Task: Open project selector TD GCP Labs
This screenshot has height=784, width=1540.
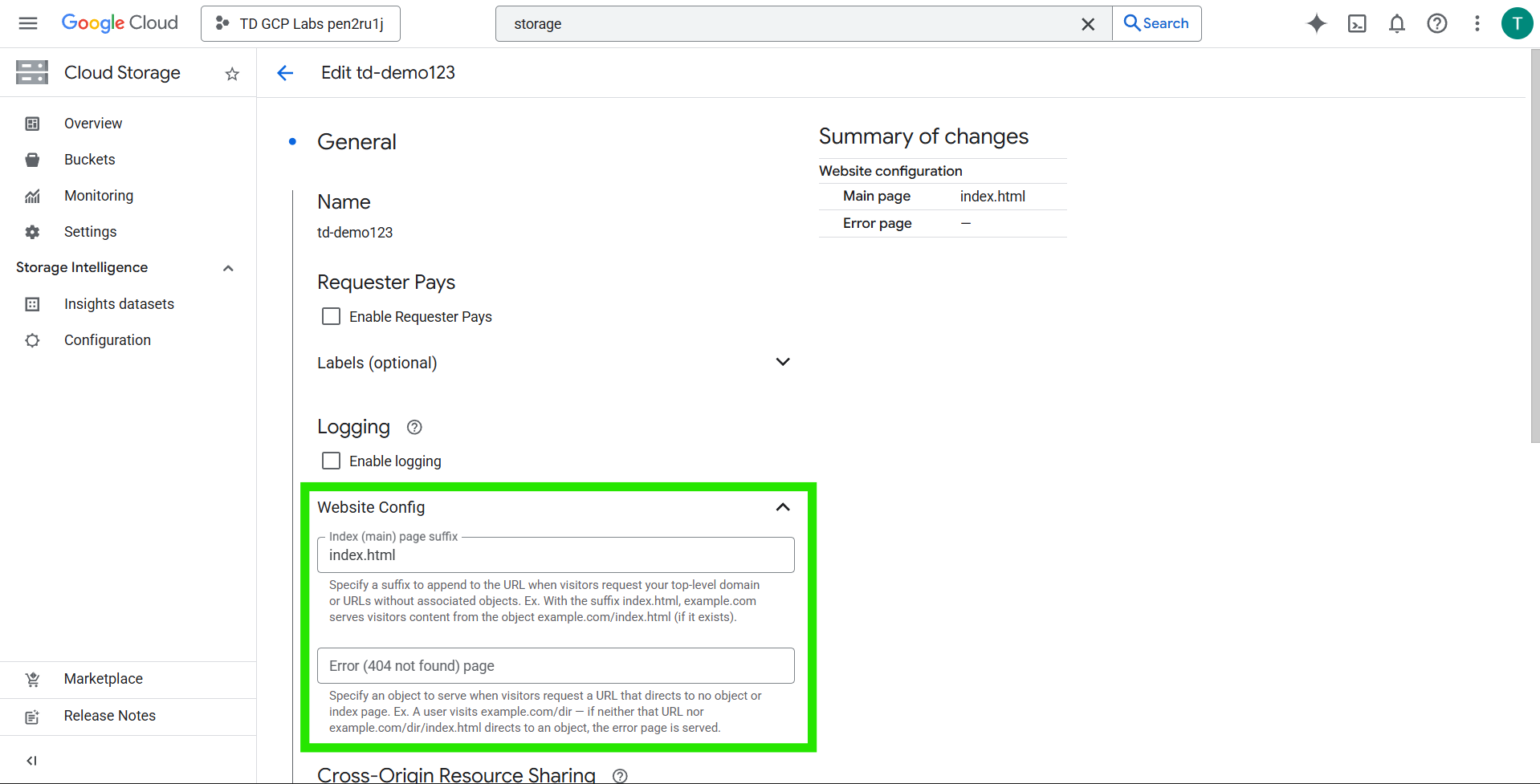Action: 300,24
